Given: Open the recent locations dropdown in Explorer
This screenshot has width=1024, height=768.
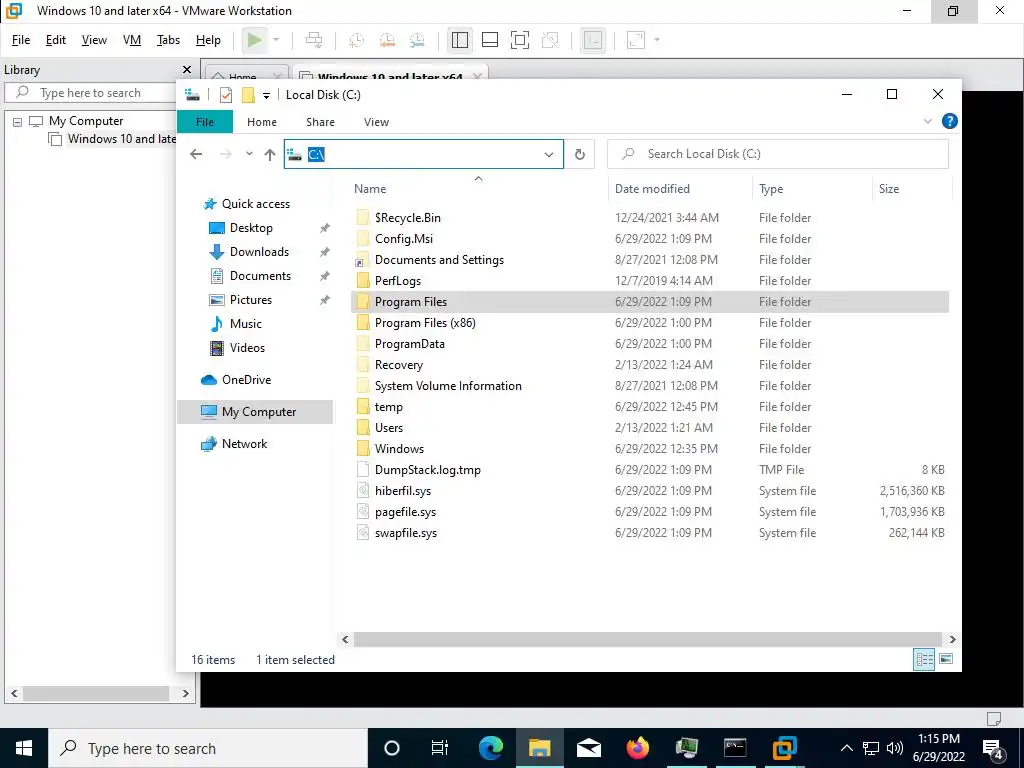Looking at the screenshot, I should (x=249, y=155).
